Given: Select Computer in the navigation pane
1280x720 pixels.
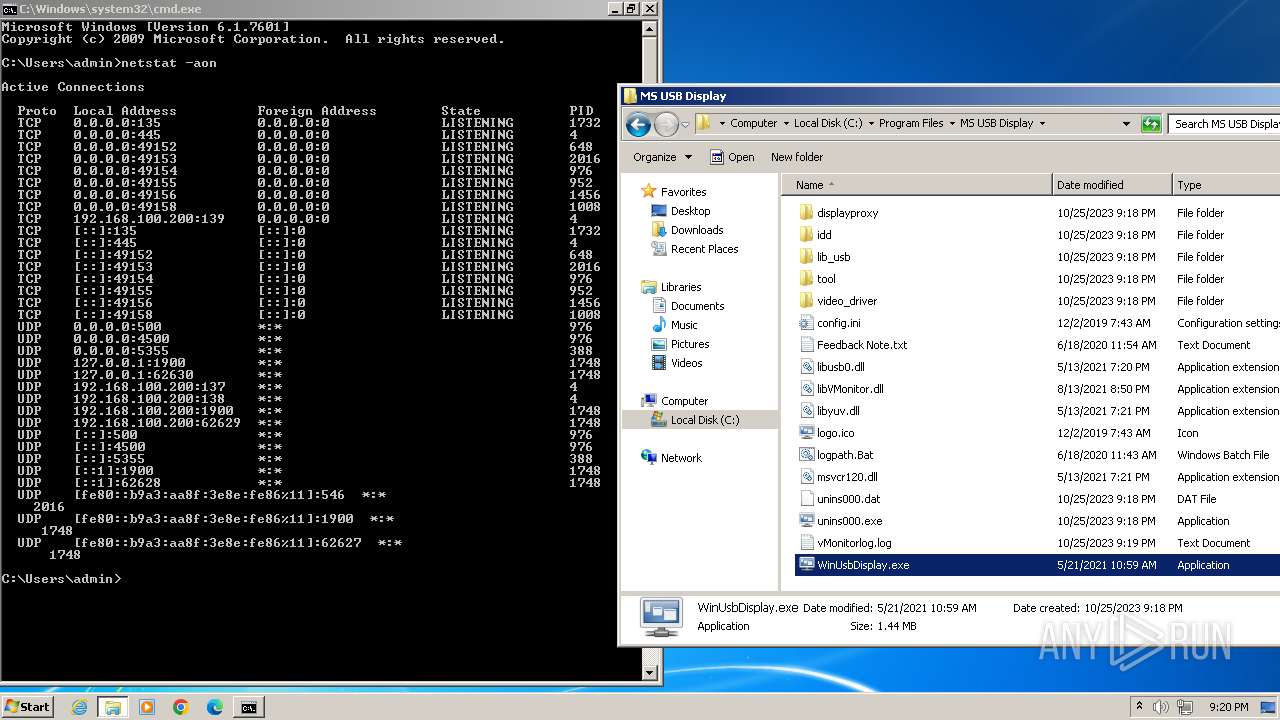Looking at the screenshot, I should pyautogui.click(x=684, y=401).
